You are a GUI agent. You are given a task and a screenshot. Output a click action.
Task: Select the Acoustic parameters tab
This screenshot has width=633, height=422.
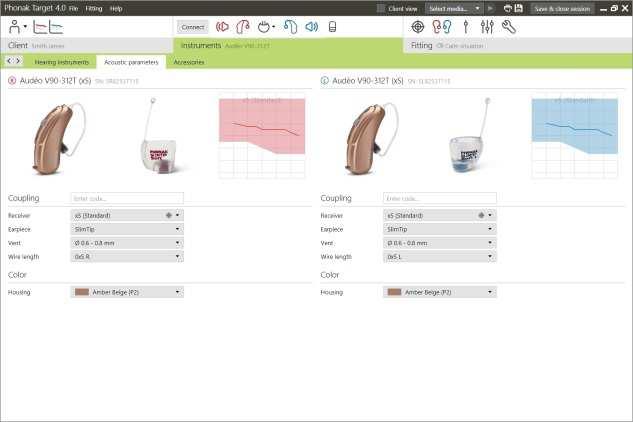coord(131,62)
